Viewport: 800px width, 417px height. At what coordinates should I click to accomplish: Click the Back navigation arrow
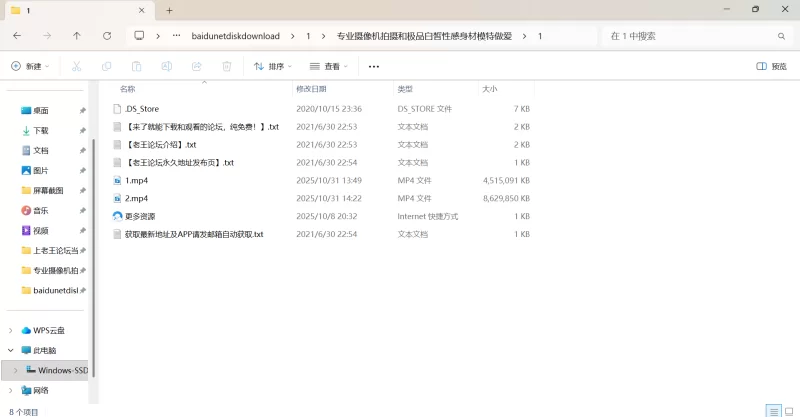pyautogui.click(x=17, y=35)
